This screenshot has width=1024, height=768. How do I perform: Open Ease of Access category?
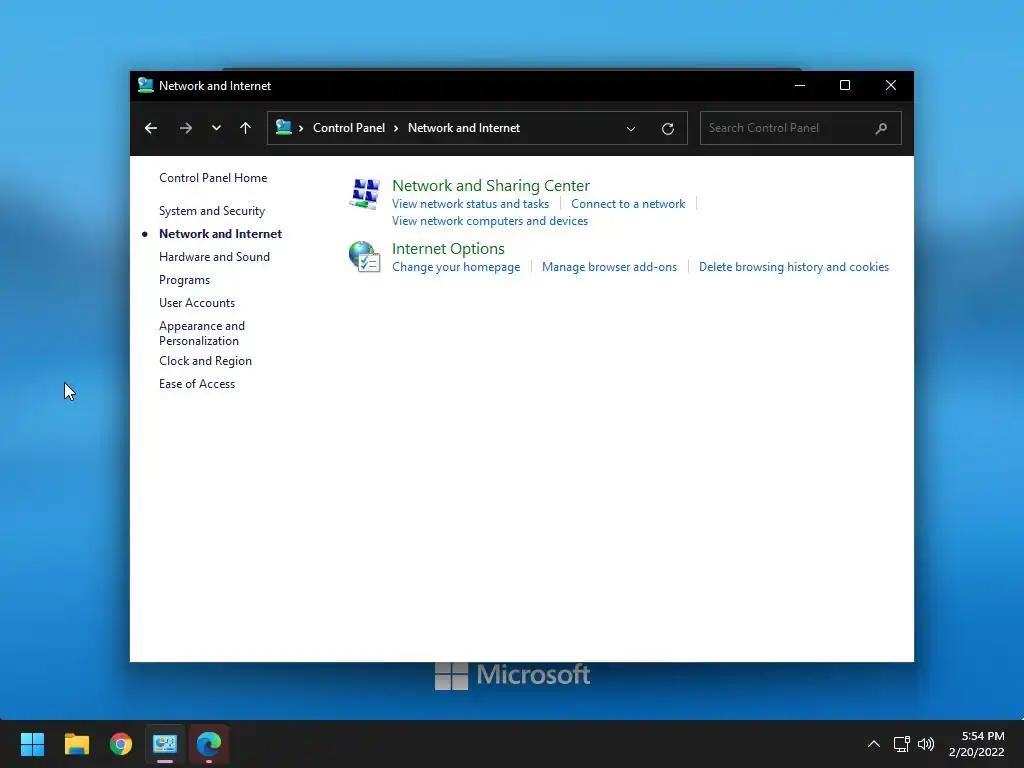pos(197,384)
